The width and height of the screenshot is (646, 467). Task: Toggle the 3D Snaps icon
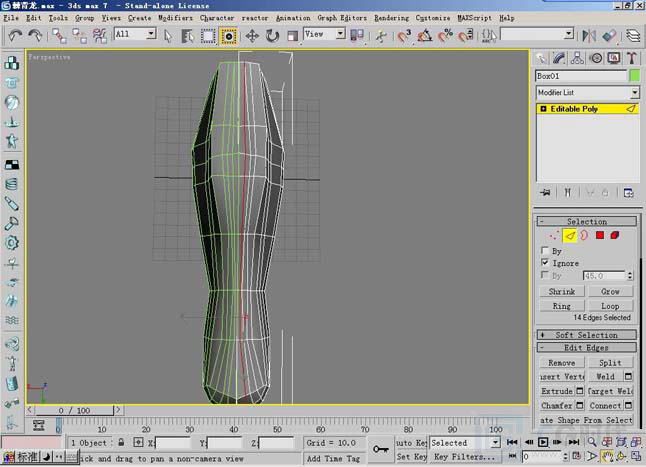point(404,36)
